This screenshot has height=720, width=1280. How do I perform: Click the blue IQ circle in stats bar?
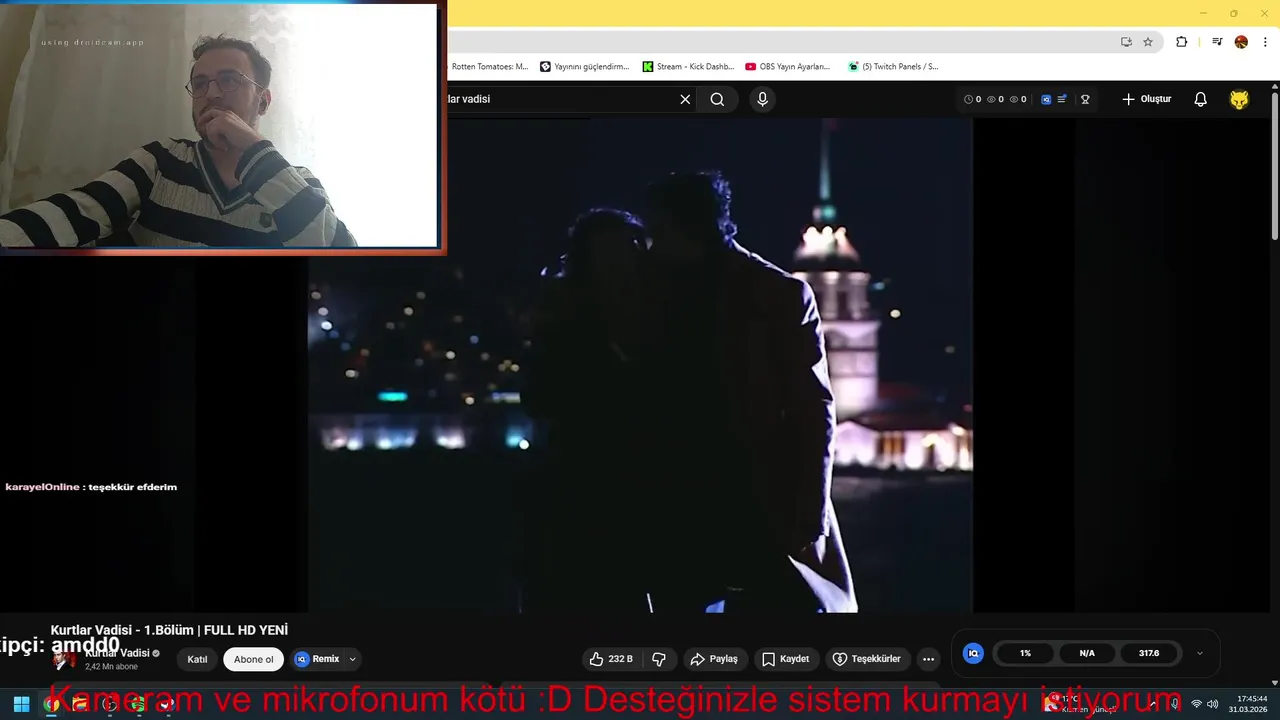pyautogui.click(x=973, y=653)
